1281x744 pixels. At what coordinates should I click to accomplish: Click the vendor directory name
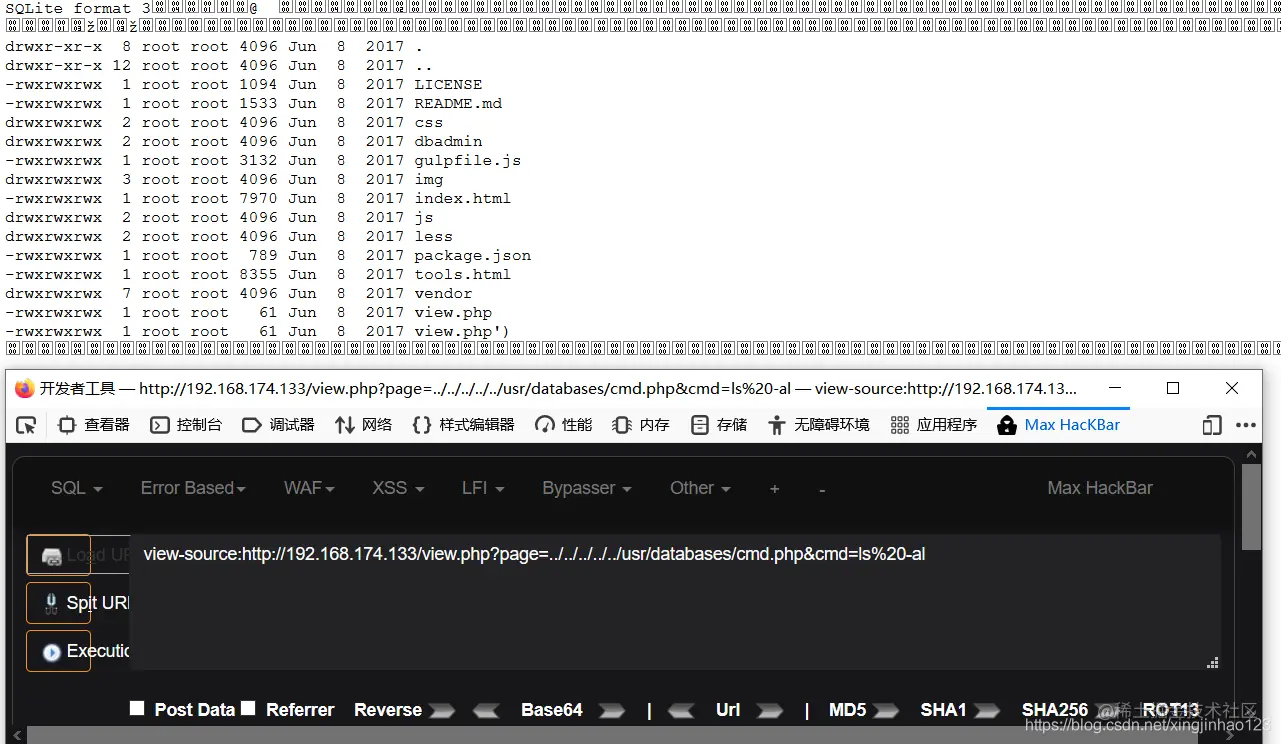click(x=443, y=293)
